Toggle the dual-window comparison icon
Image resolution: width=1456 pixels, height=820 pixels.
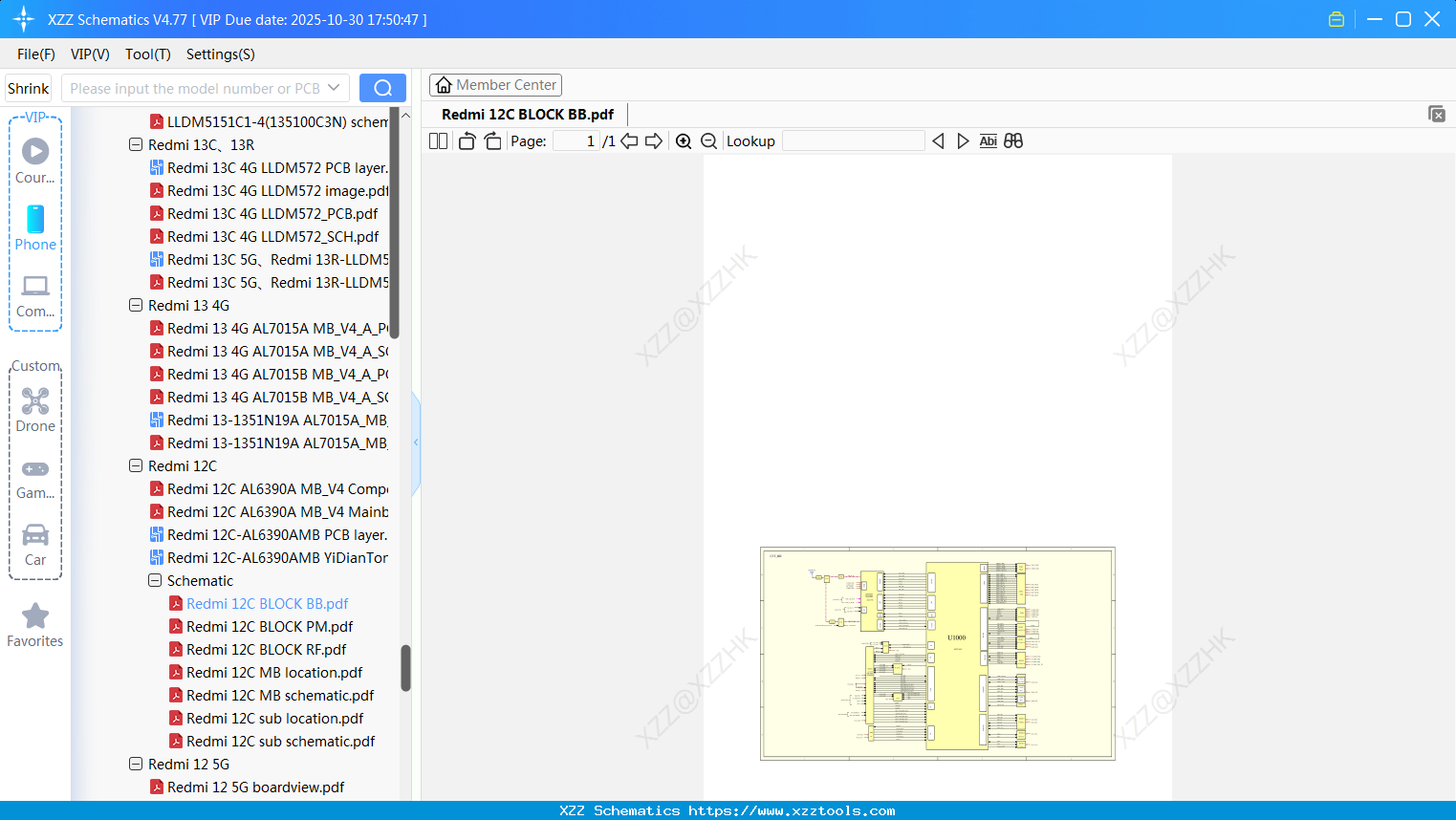pyautogui.click(x=1013, y=140)
